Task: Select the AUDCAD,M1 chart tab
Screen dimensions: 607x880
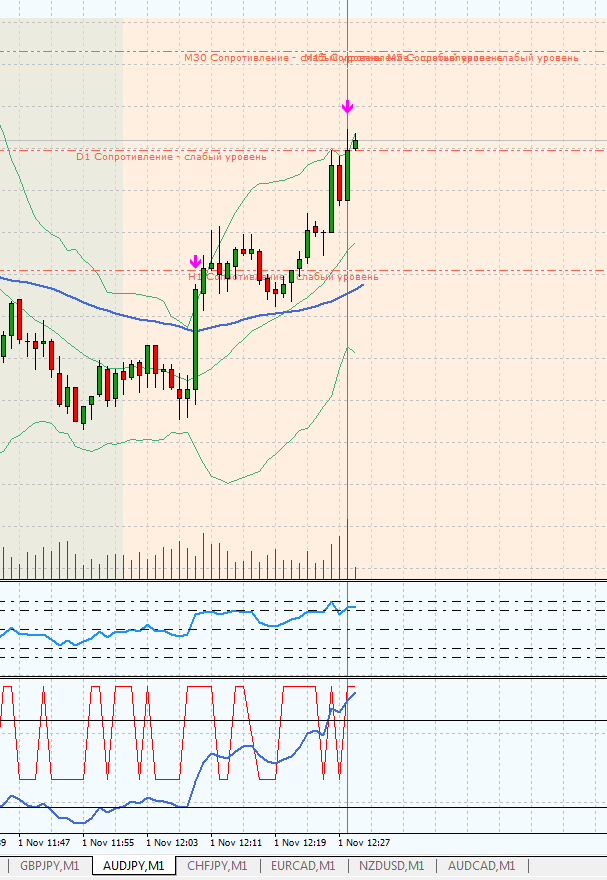Action: 481,866
